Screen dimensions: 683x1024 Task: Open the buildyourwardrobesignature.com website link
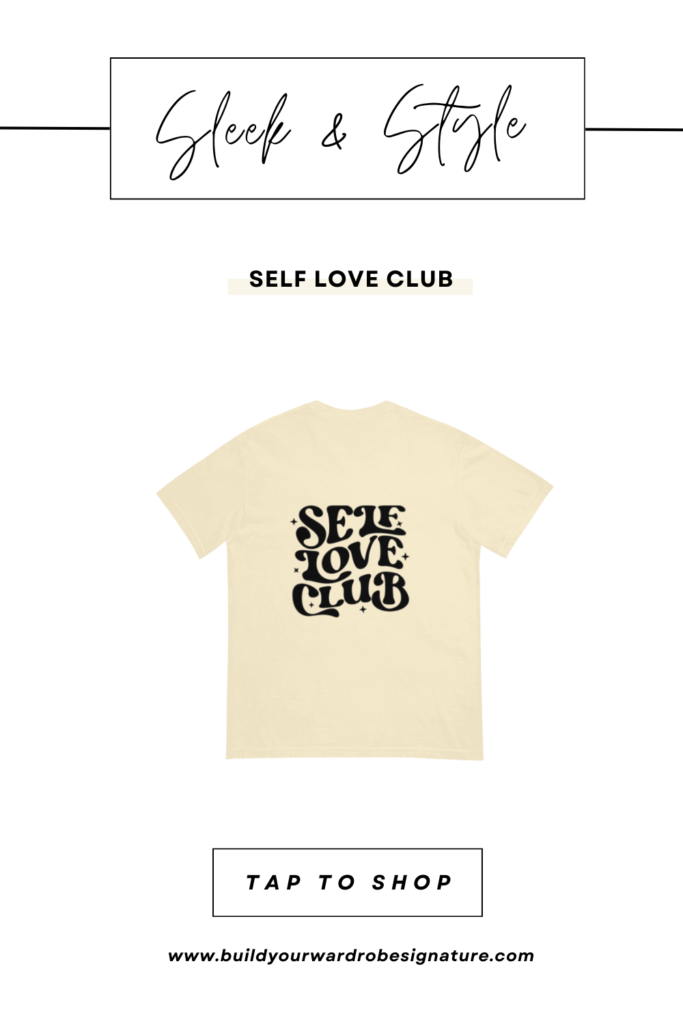pos(351,956)
